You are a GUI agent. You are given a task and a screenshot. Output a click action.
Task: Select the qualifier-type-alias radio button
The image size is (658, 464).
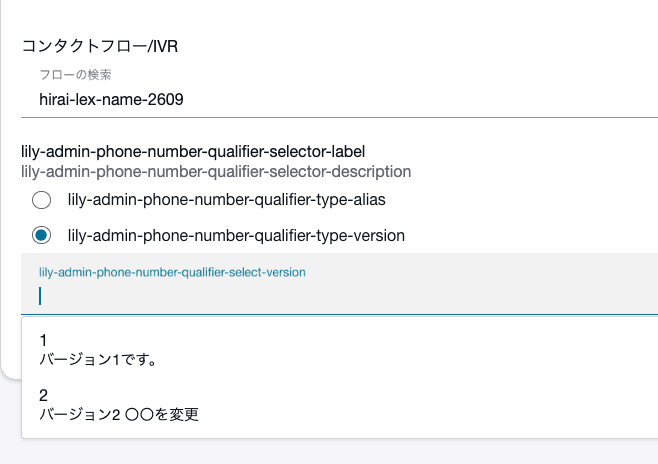42,200
